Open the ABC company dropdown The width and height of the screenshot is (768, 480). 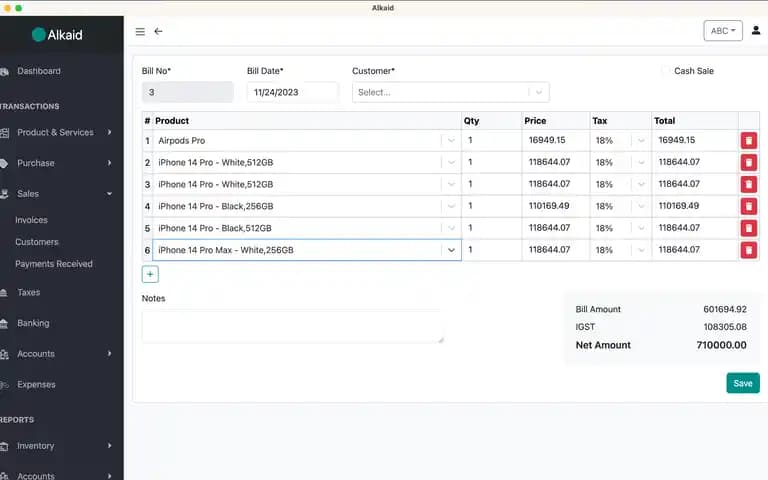point(723,31)
